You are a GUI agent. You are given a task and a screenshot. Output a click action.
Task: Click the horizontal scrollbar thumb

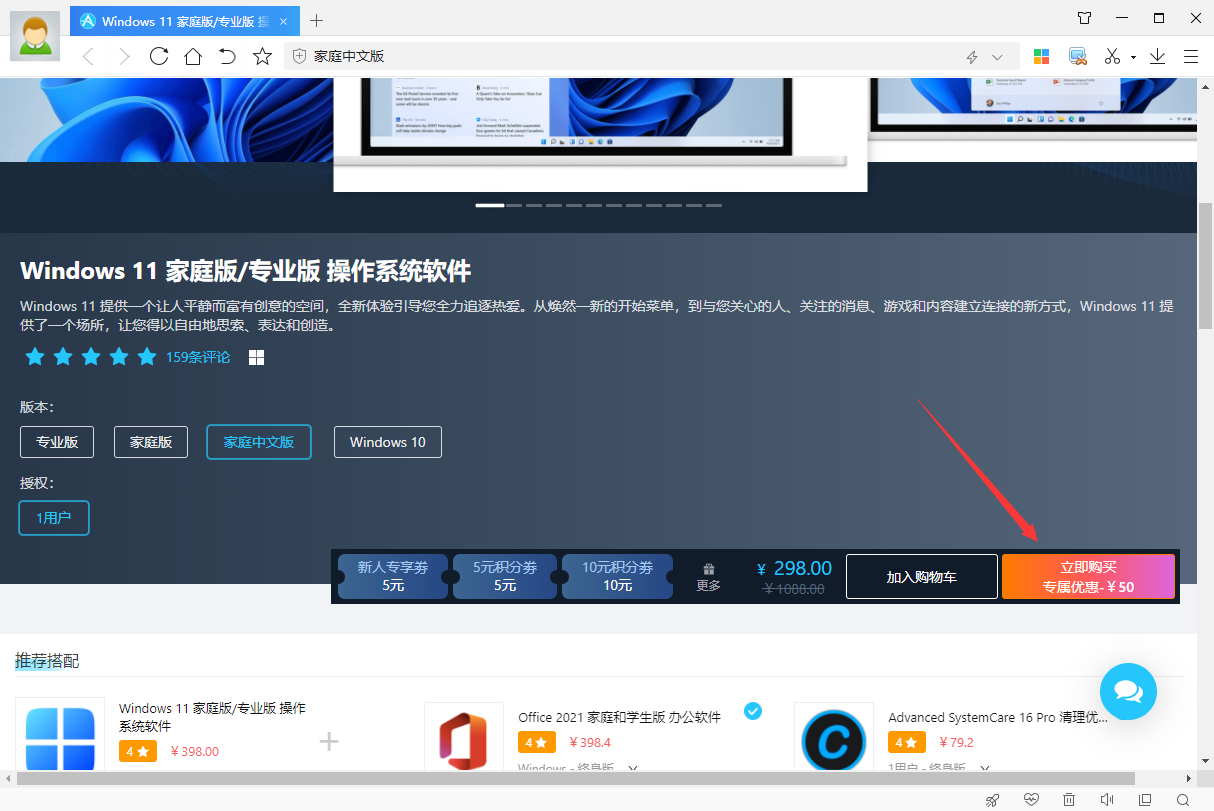point(576,778)
